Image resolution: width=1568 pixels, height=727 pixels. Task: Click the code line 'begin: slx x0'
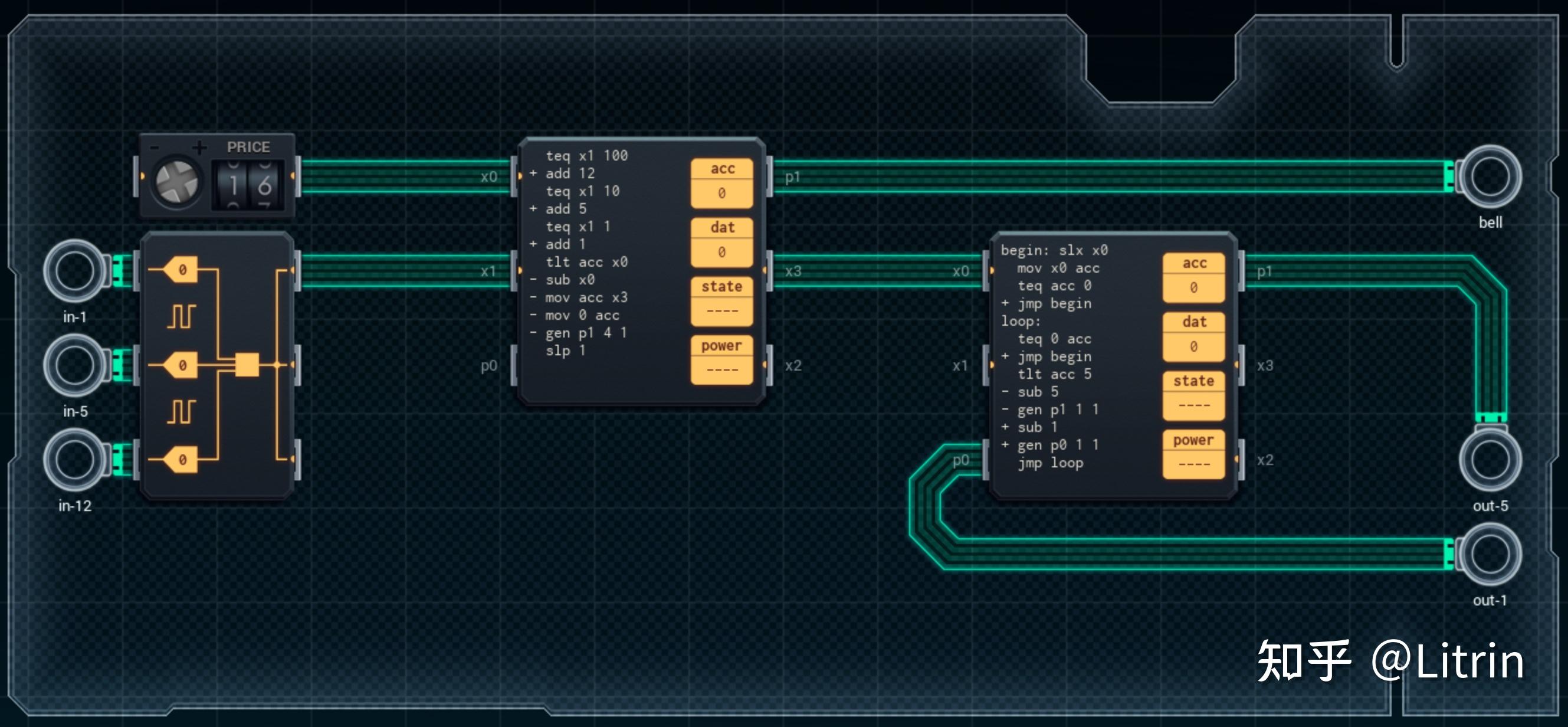[1054, 250]
